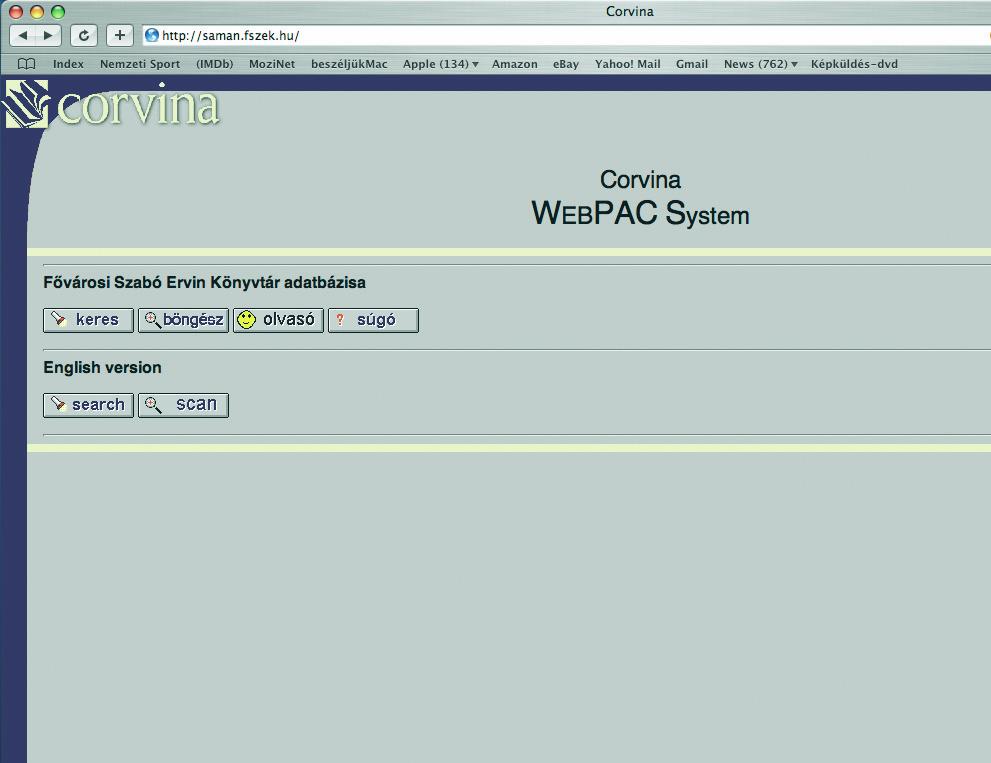Screen dimensions: 991x763
Task: Click the browser forward arrow button
Action: tap(48, 35)
